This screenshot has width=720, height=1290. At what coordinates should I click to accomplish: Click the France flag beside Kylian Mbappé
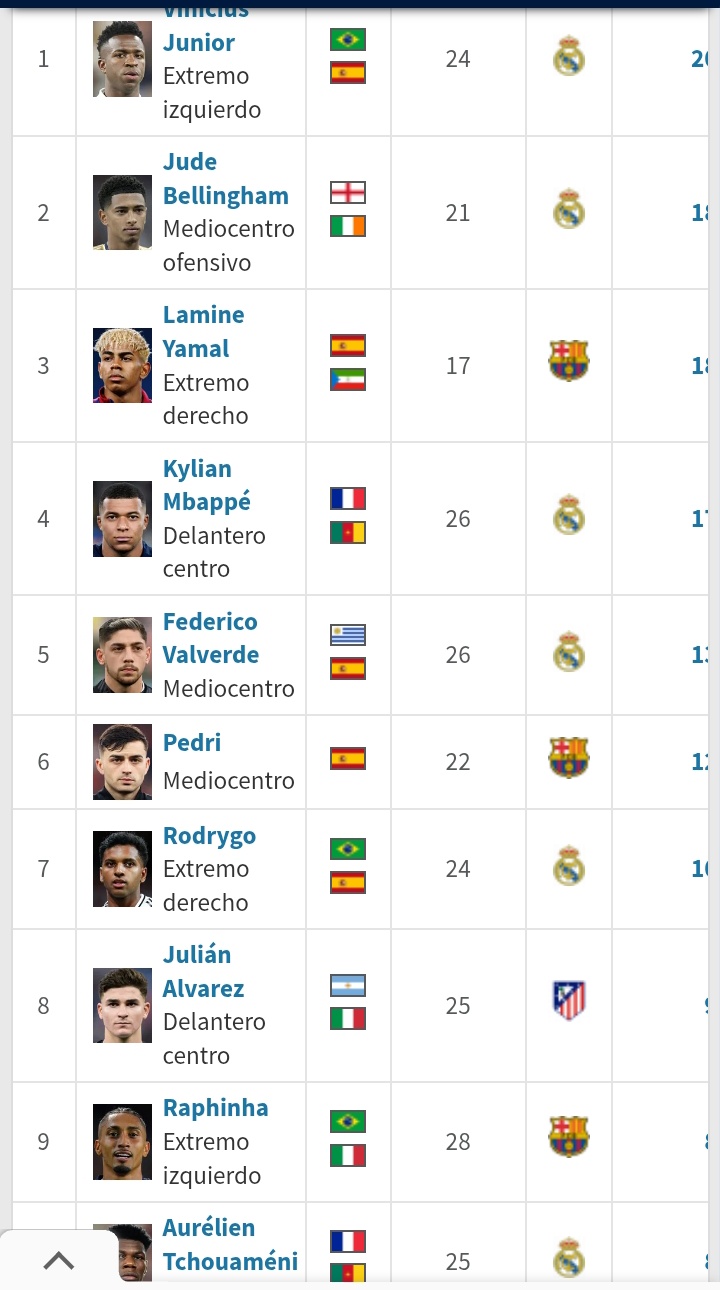[348, 499]
